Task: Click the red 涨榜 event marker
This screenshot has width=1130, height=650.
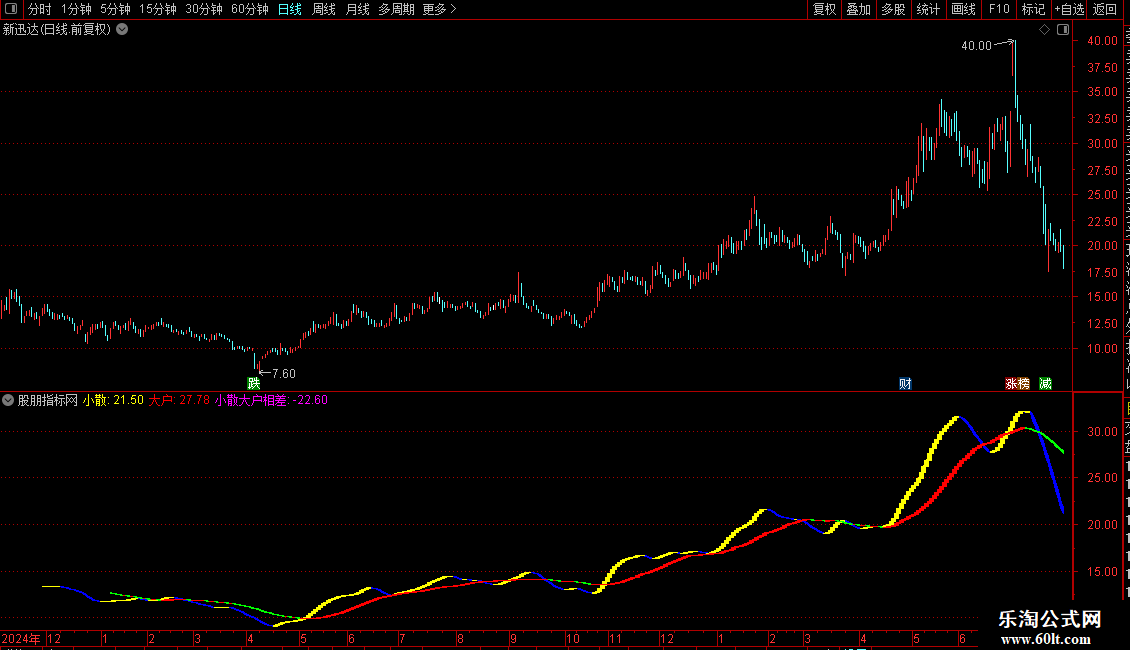Action: (x=1018, y=383)
